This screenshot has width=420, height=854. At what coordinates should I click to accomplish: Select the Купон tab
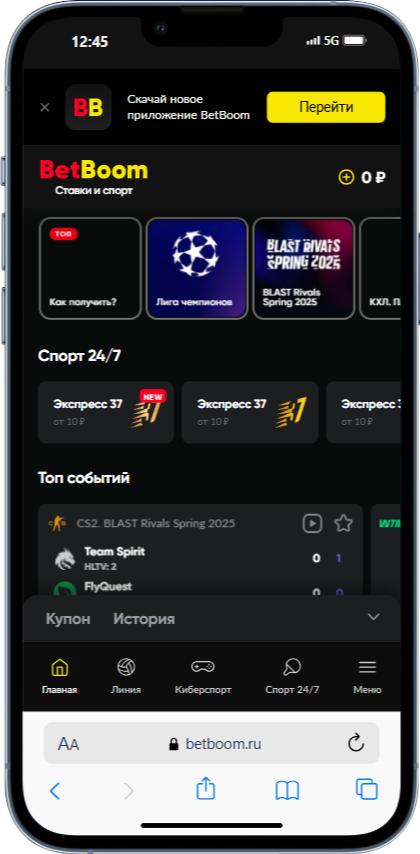click(68, 619)
